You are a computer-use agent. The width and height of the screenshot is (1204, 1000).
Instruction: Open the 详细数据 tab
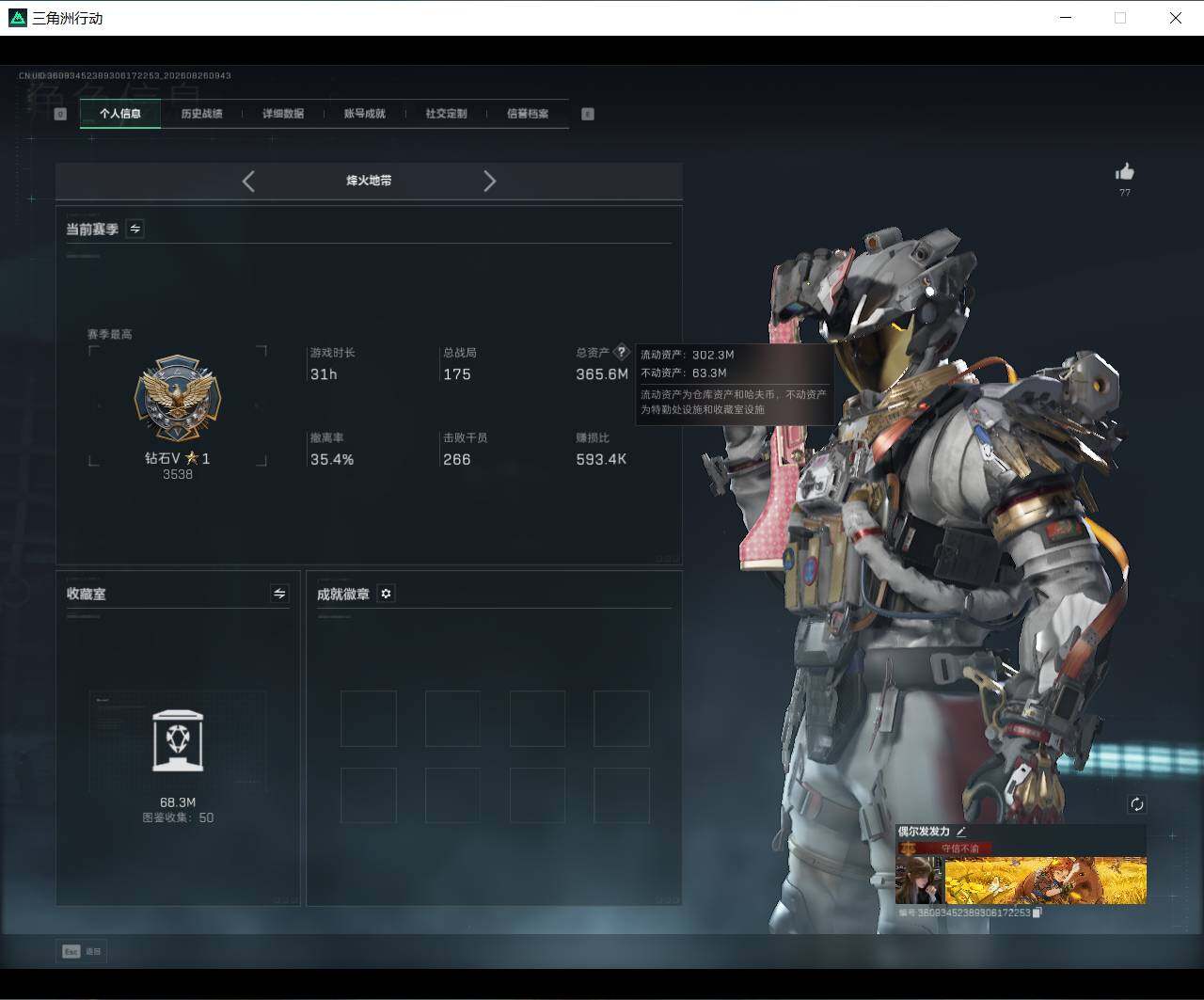click(283, 114)
